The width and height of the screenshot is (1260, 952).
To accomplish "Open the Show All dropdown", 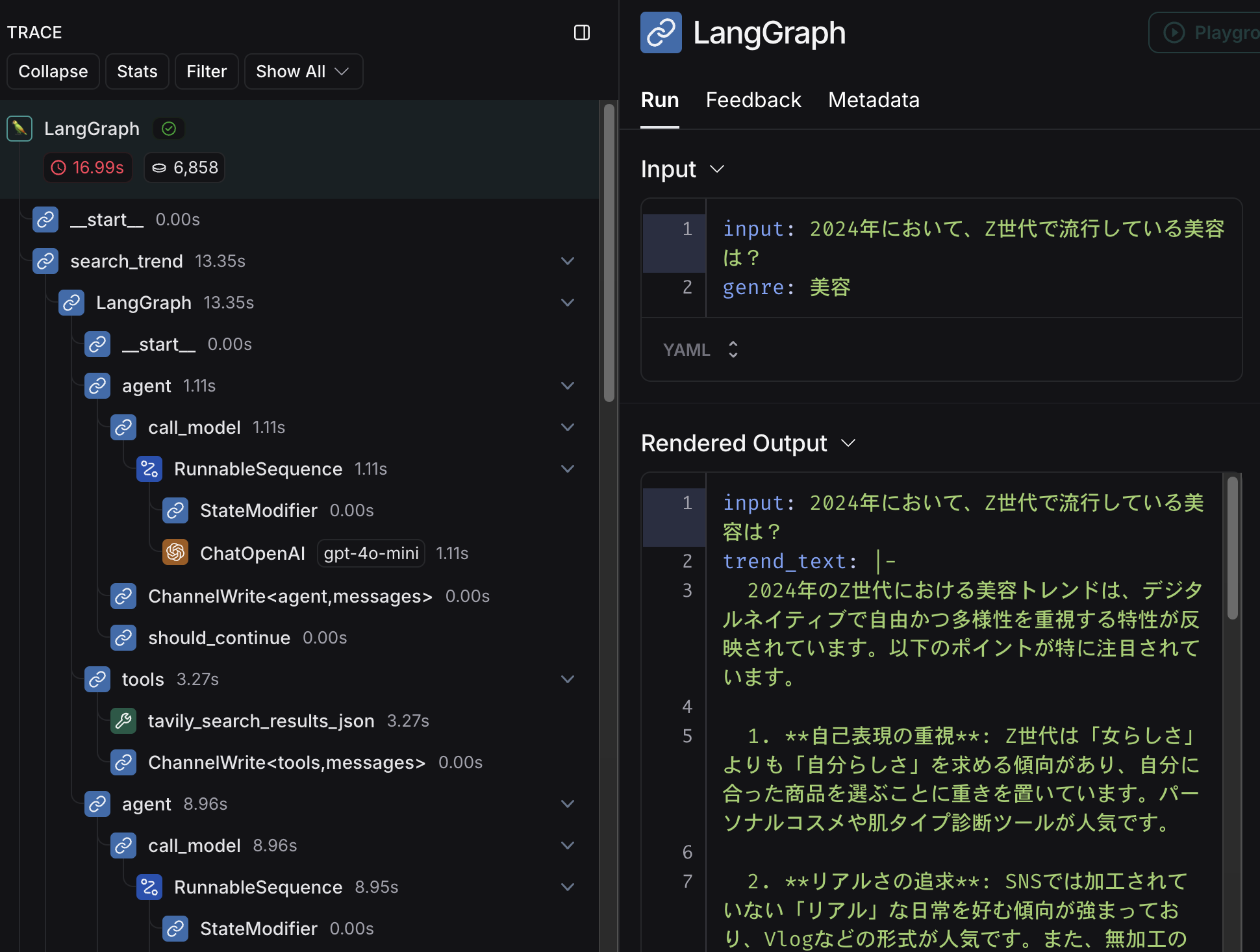I will [303, 71].
